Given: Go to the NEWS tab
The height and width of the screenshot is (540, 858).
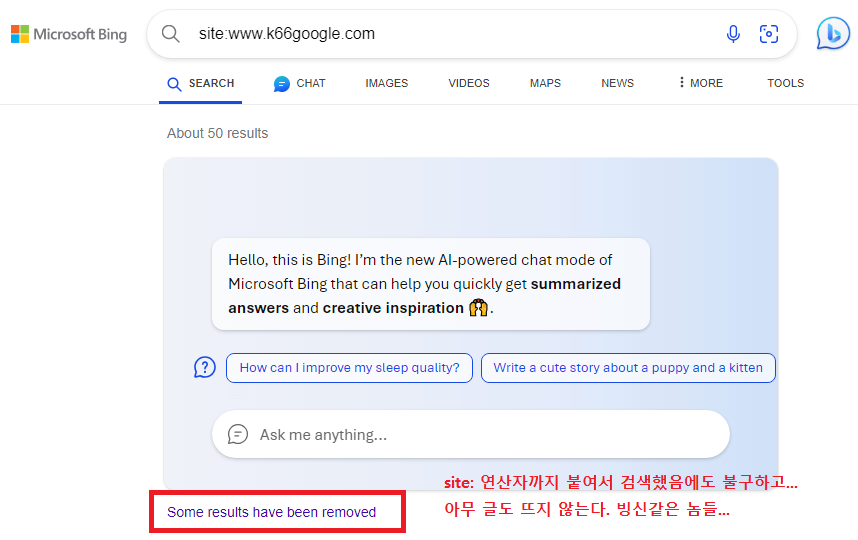Looking at the screenshot, I should pos(617,83).
